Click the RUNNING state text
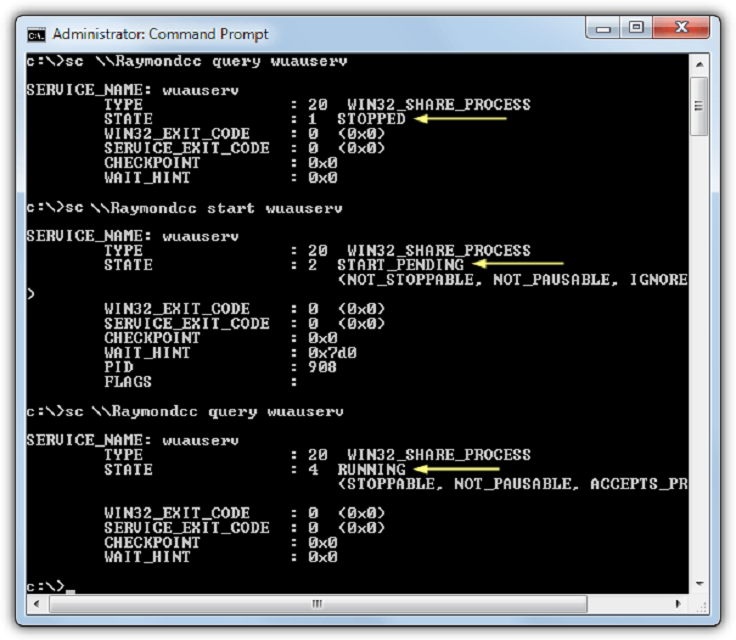This screenshot has width=736, height=640. point(371,469)
